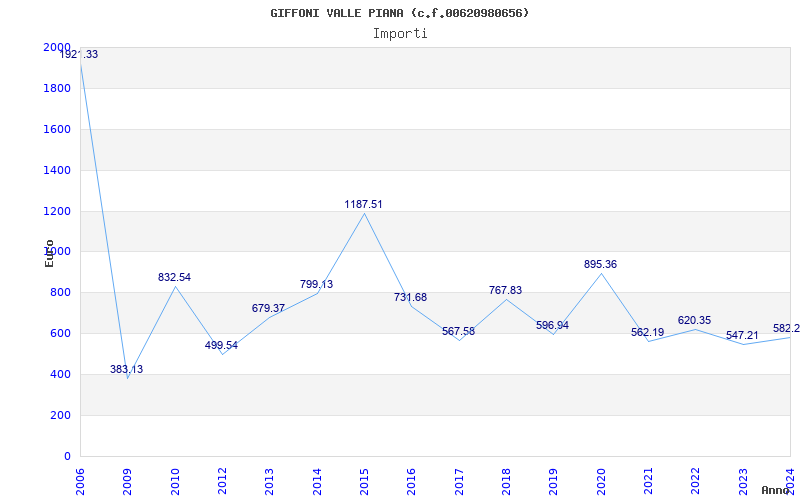Click the Anno axis label
The height and width of the screenshot is (500, 800).
coord(775,490)
